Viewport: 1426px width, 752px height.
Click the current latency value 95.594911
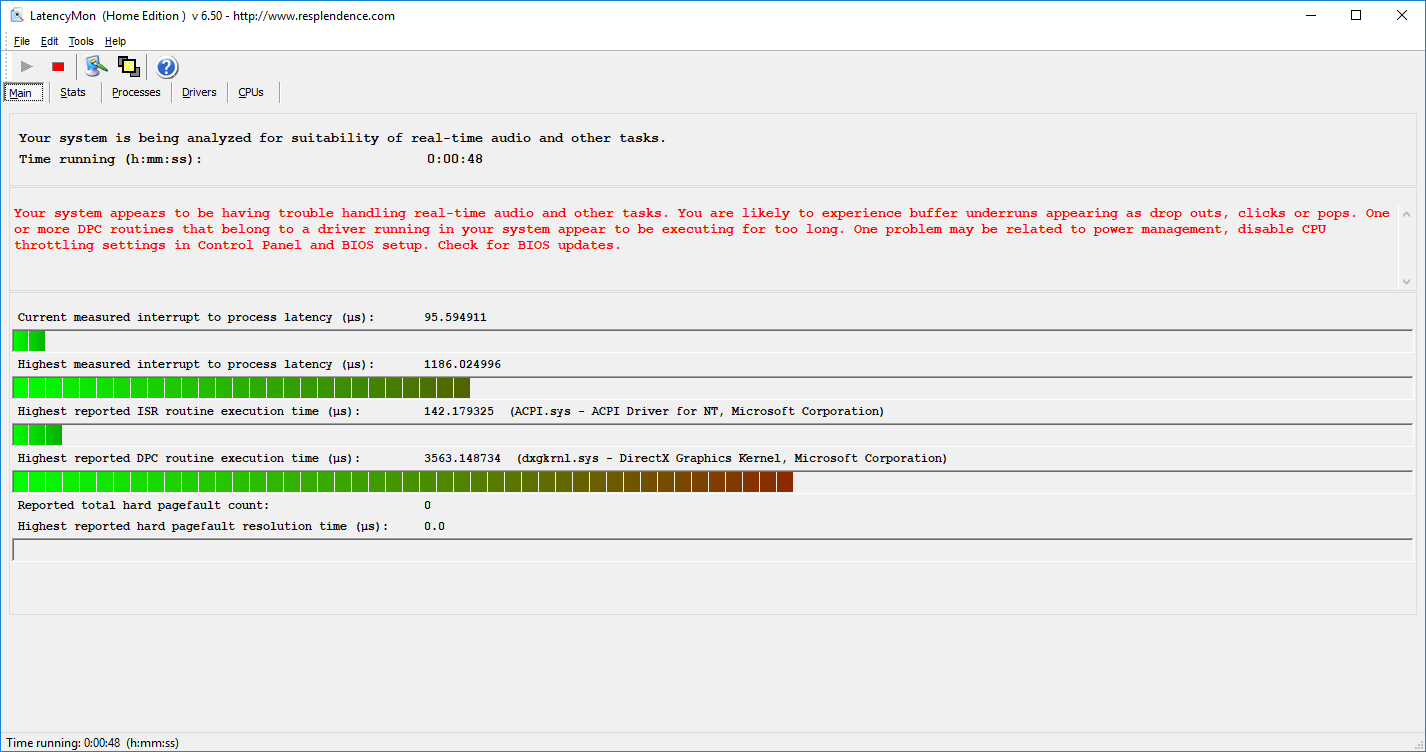(x=455, y=317)
